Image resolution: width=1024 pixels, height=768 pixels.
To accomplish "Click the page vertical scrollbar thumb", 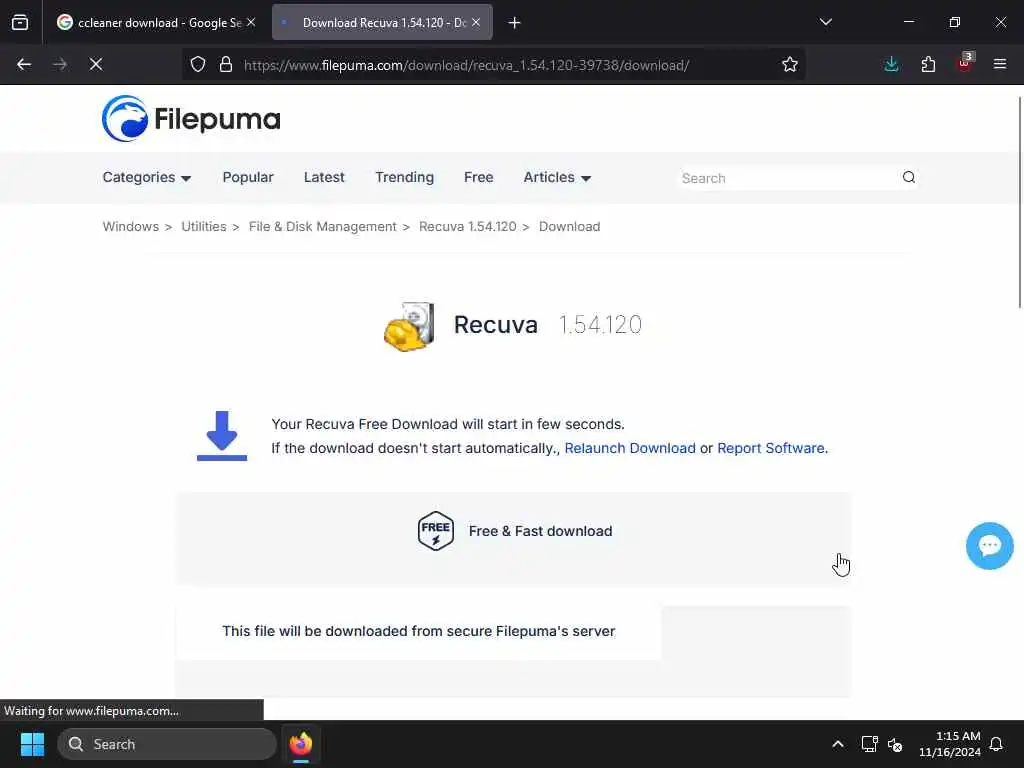I will (1020, 201).
